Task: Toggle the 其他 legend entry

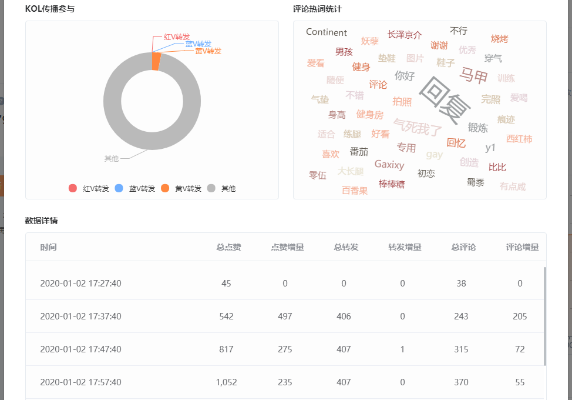Action: (x=221, y=189)
